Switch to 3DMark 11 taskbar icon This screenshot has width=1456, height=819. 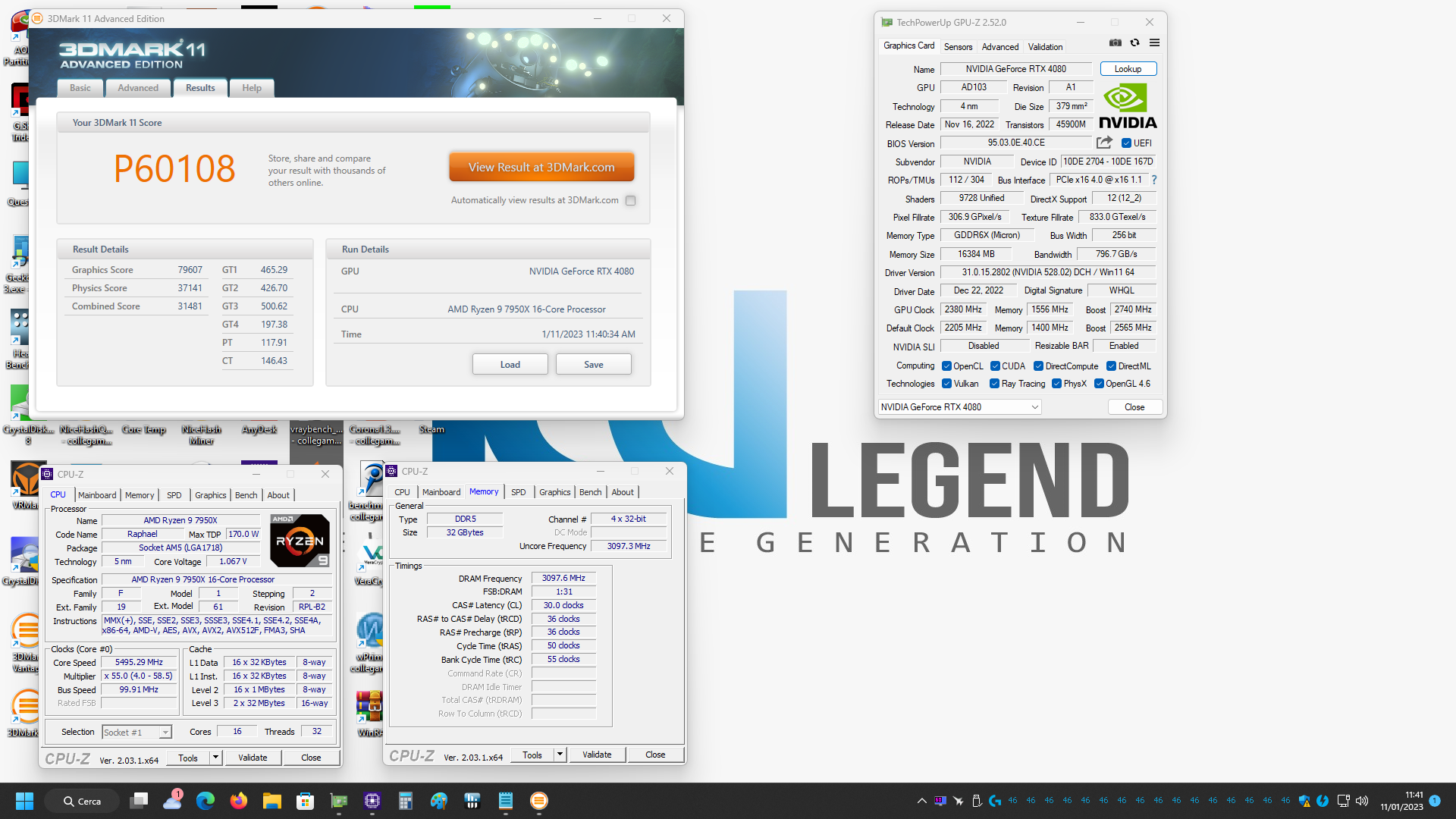coord(539,801)
